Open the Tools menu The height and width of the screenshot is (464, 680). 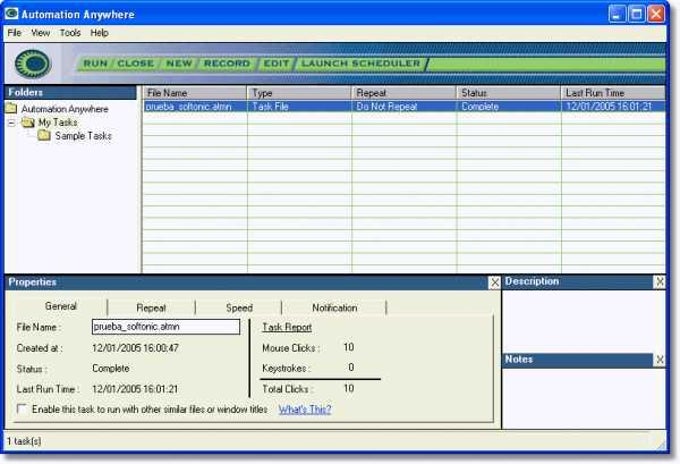[70, 33]
